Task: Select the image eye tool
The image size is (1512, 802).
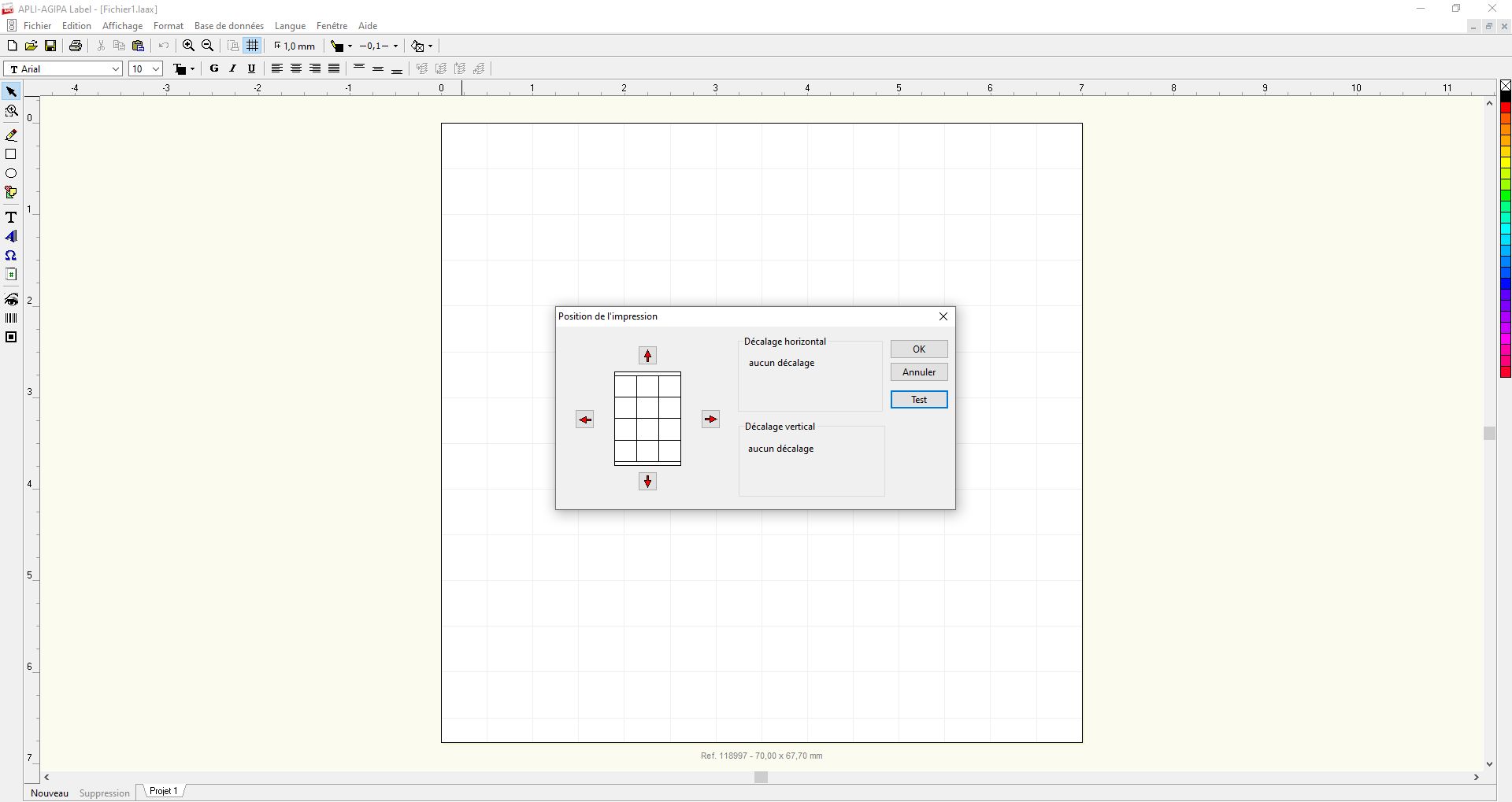Action: point(11,299)
